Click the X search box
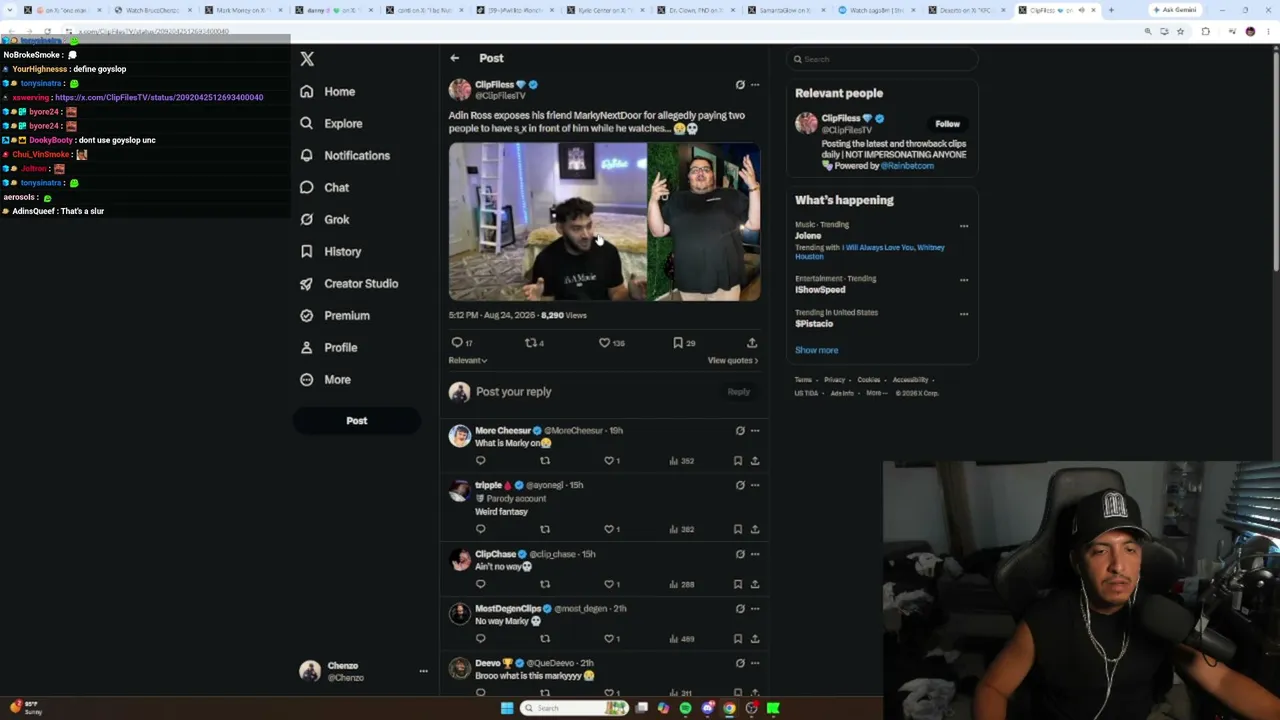This screenshot has width=1280, height=720. [x=881, y=59]
